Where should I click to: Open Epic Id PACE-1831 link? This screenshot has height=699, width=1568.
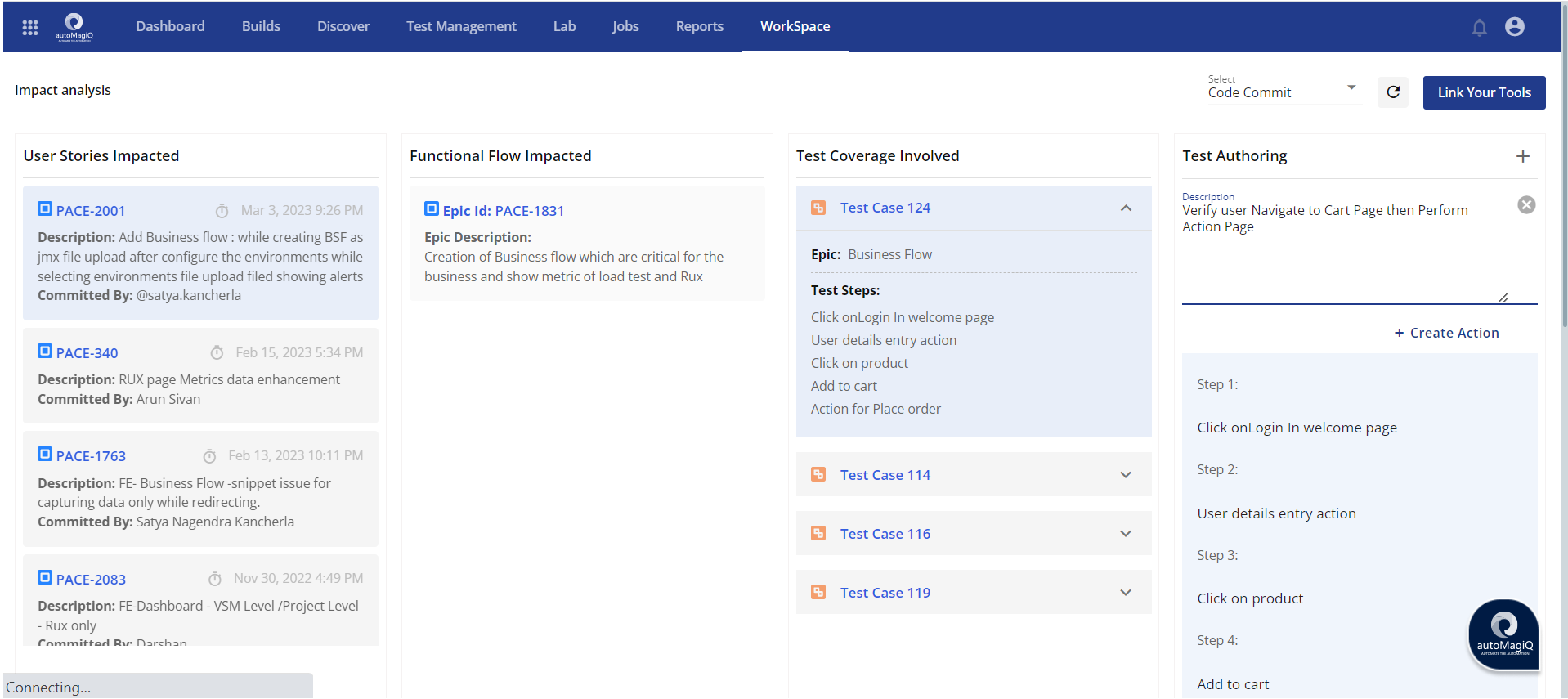(x=503, y=211)
